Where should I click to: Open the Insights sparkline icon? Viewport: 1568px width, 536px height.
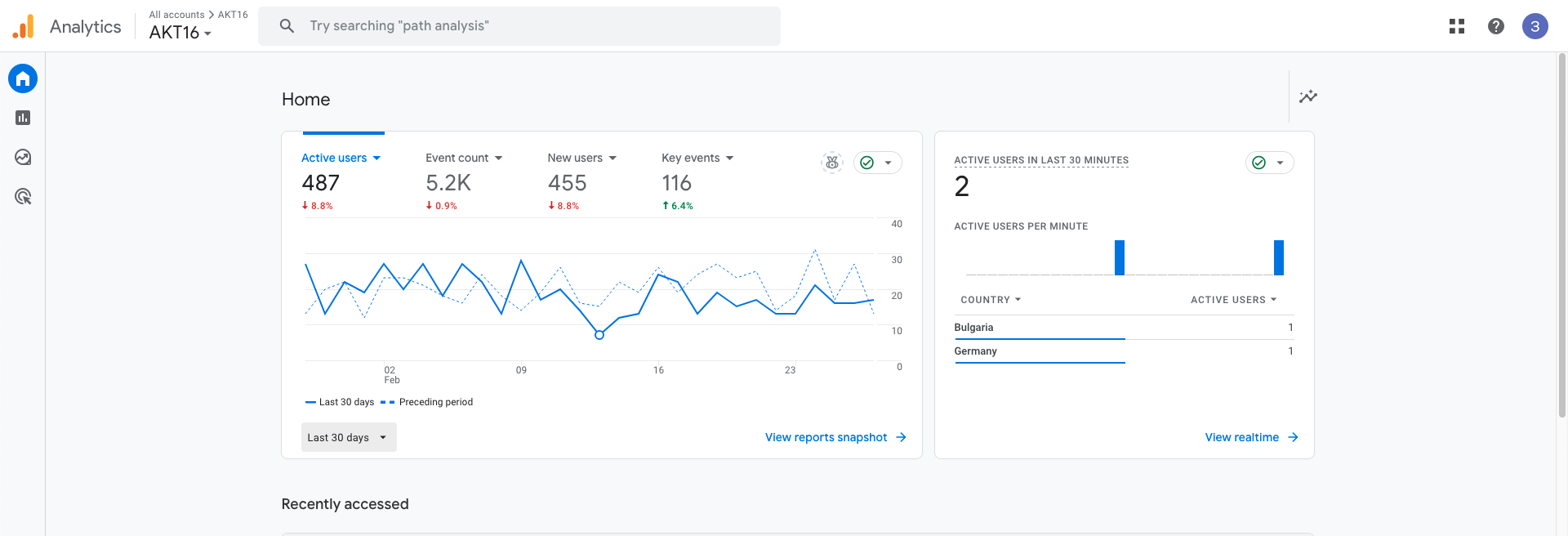pos(1308,96)
